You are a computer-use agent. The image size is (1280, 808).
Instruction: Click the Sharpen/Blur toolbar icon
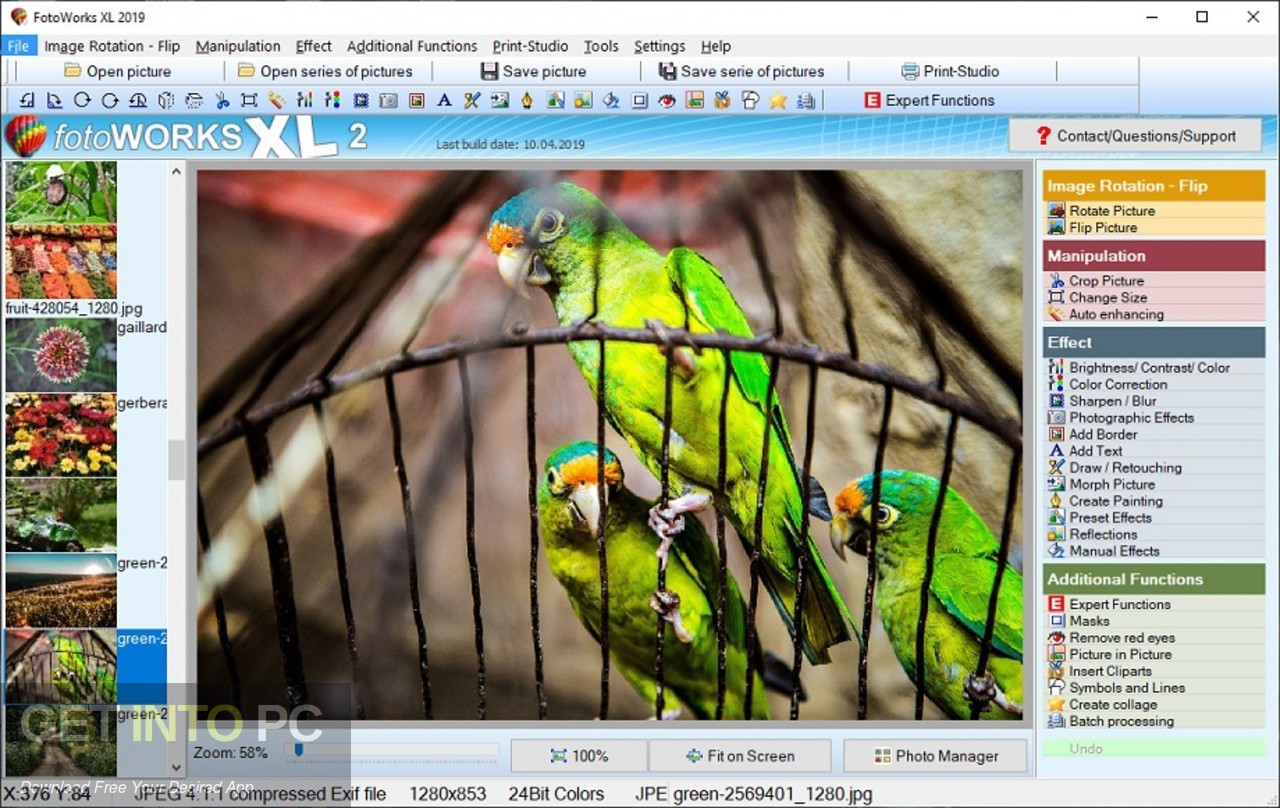361,100
